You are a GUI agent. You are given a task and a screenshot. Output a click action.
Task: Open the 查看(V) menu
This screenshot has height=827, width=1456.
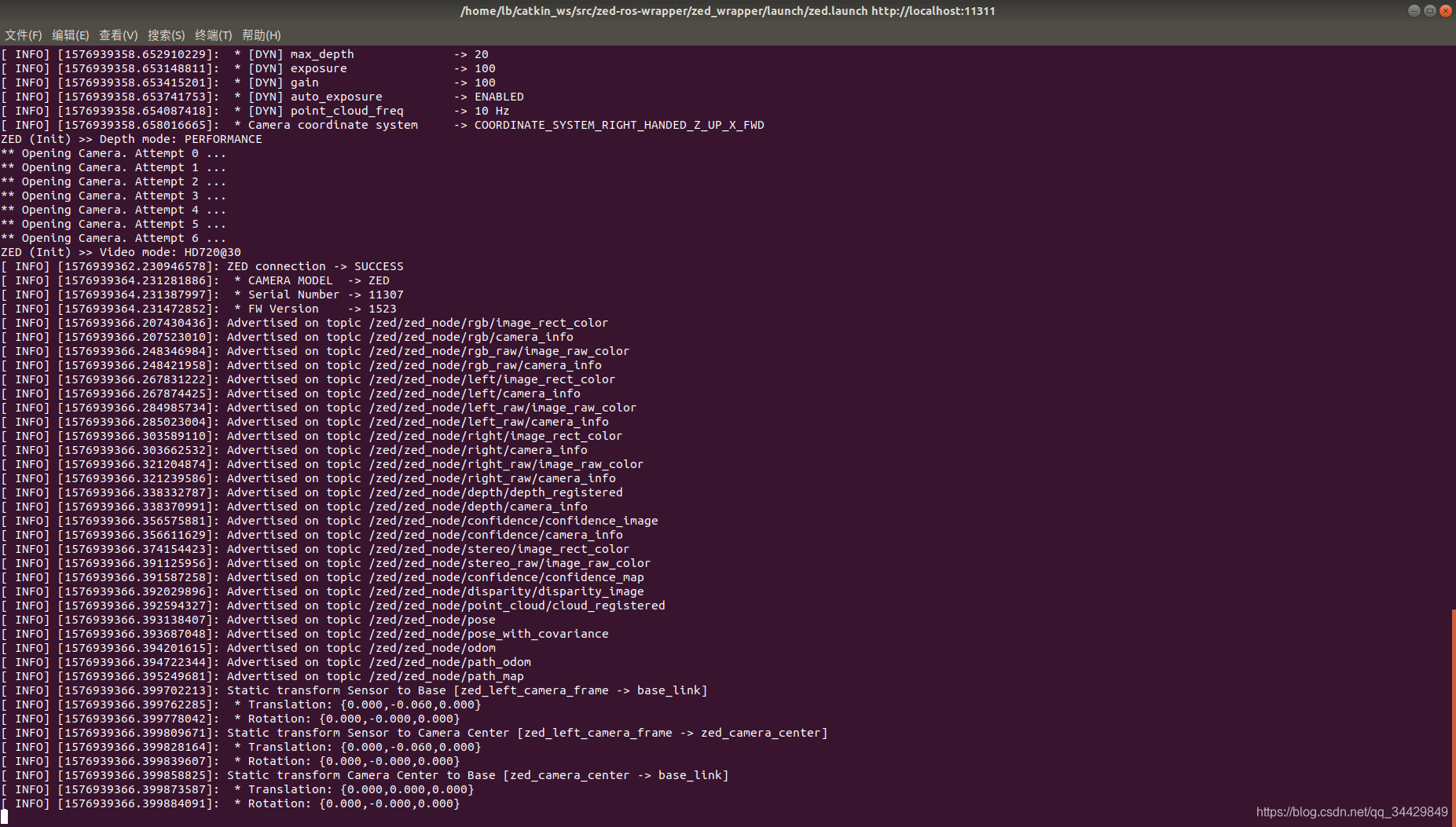119,35
